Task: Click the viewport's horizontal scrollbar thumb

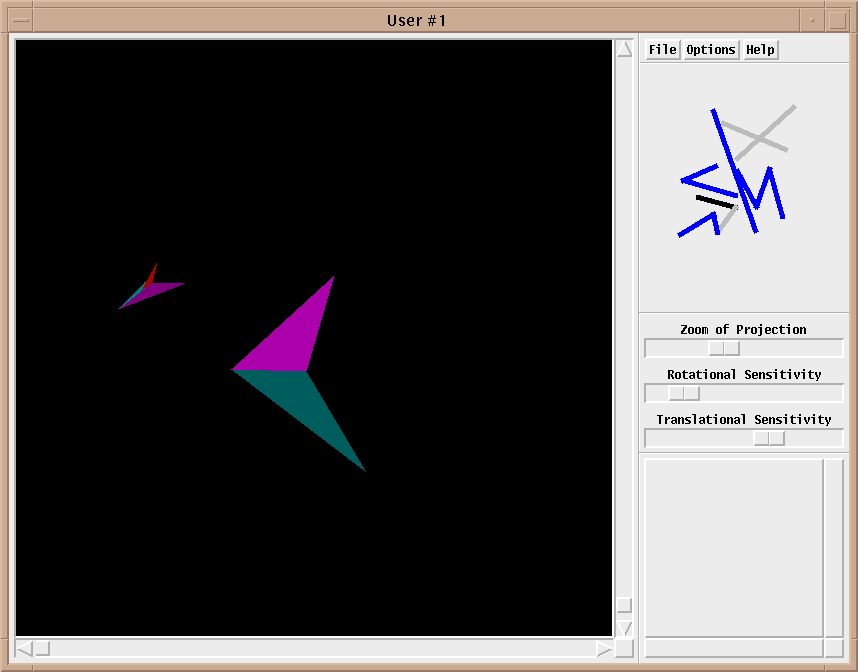Action: (x=43, y=649)
